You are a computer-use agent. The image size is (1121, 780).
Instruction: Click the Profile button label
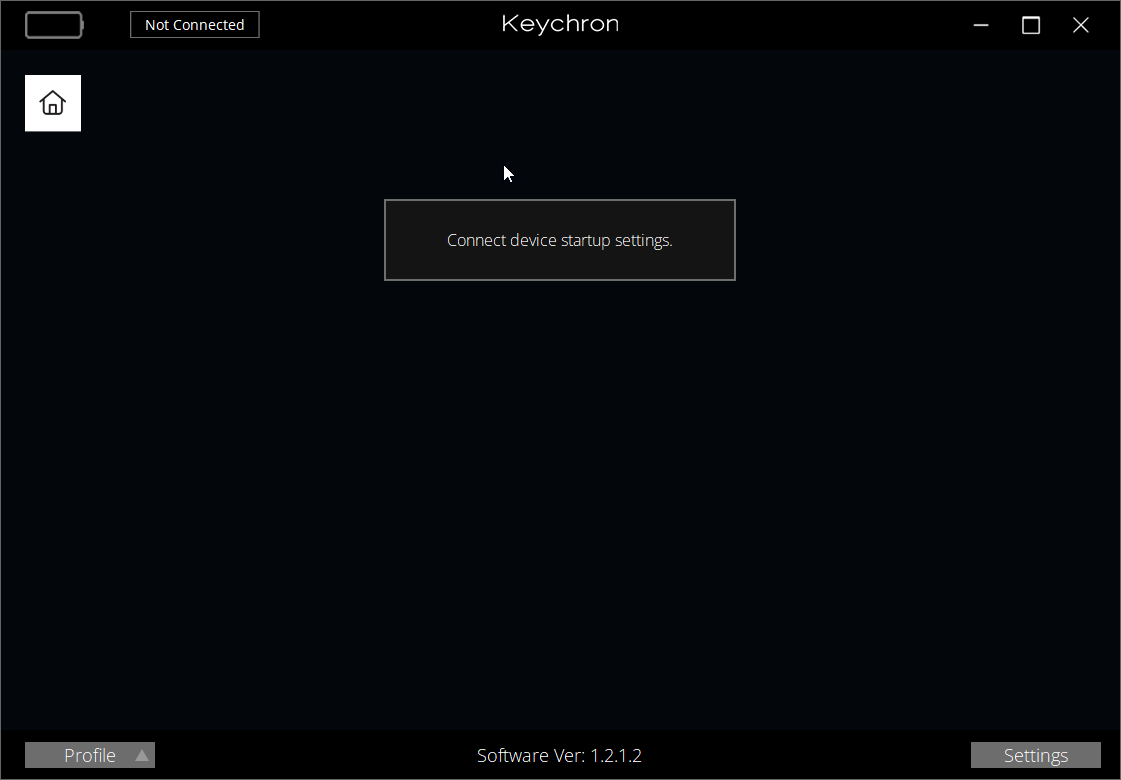[90, 755]
